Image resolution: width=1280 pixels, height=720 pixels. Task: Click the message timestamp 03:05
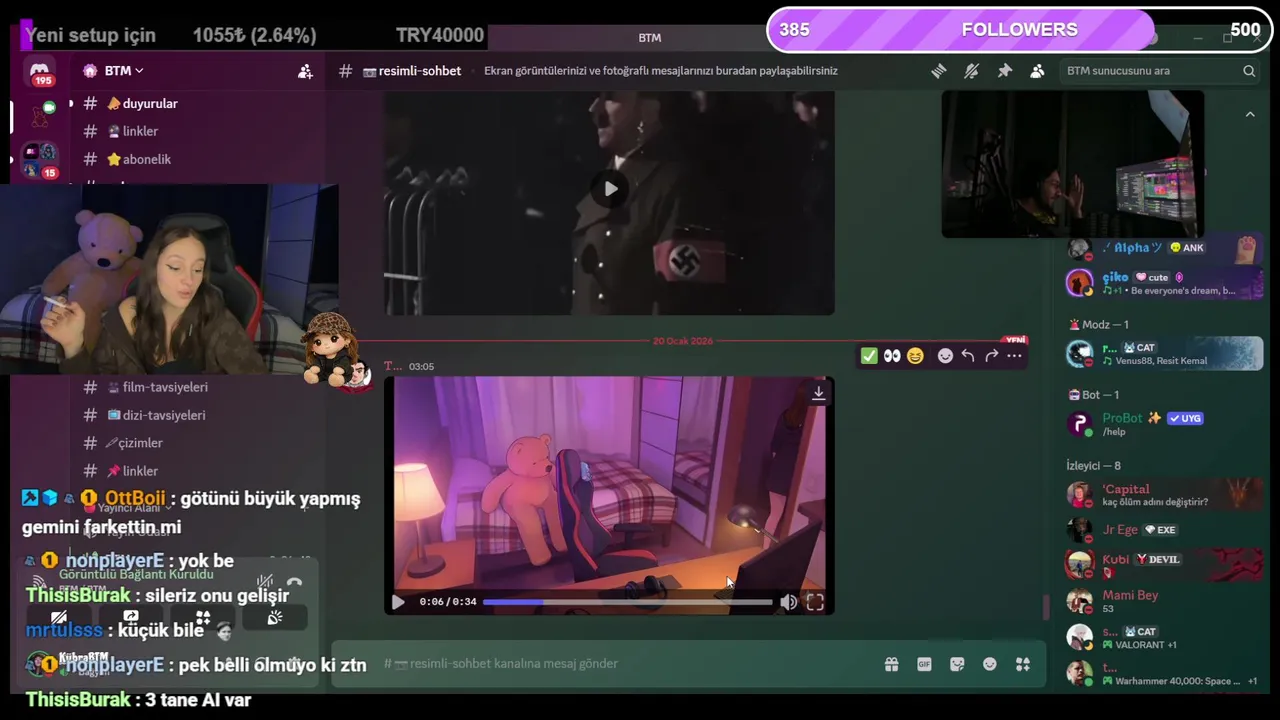click(x=421, y=366)
